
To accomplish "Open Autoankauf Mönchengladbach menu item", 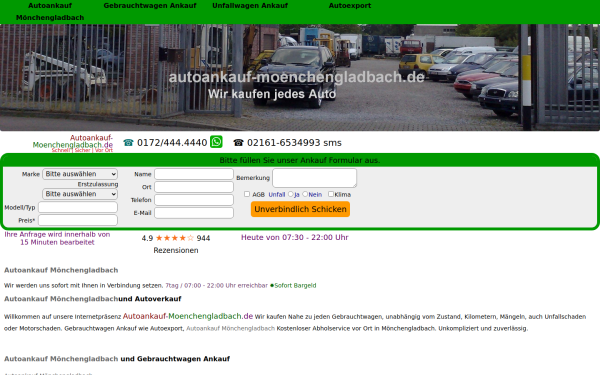I will (50, 11).
